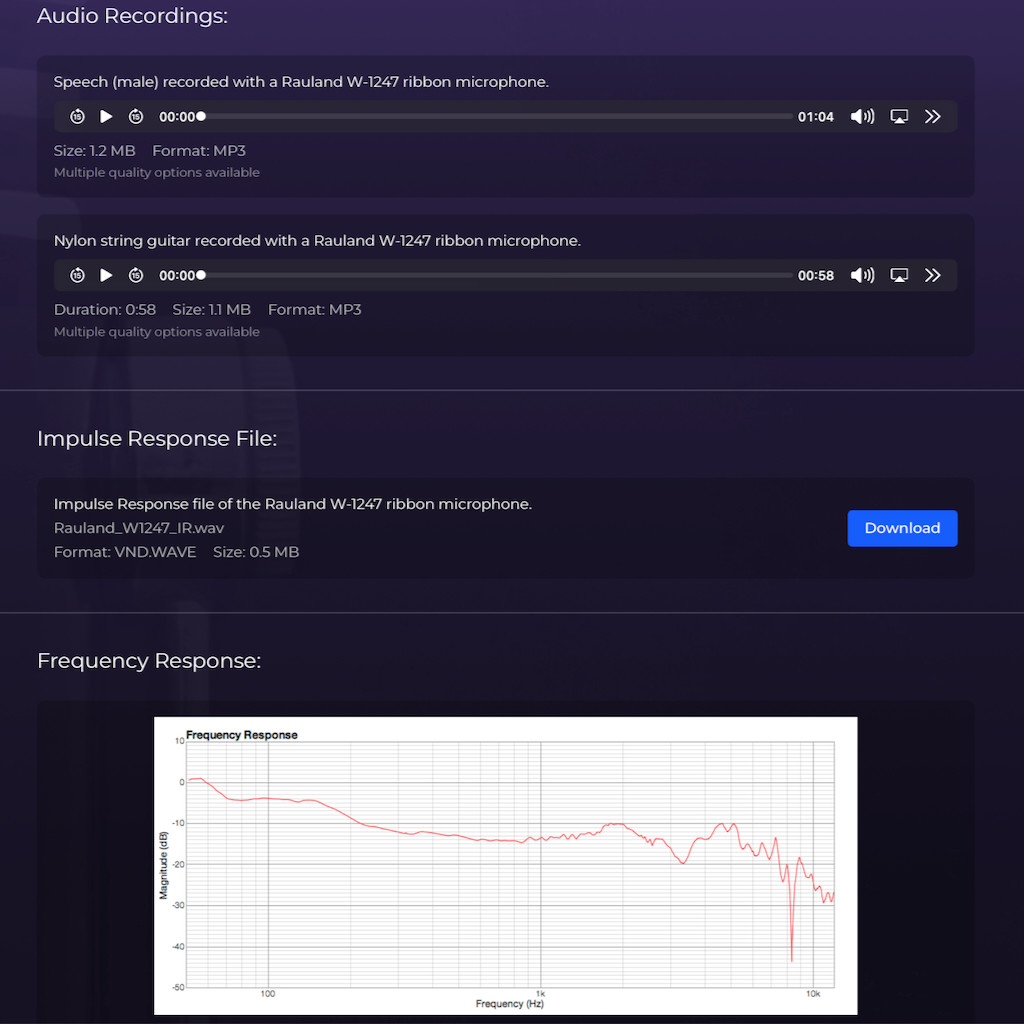Skip guitar recording forward 15 seconds
Screen dimensions: 1024x1024
136,275
